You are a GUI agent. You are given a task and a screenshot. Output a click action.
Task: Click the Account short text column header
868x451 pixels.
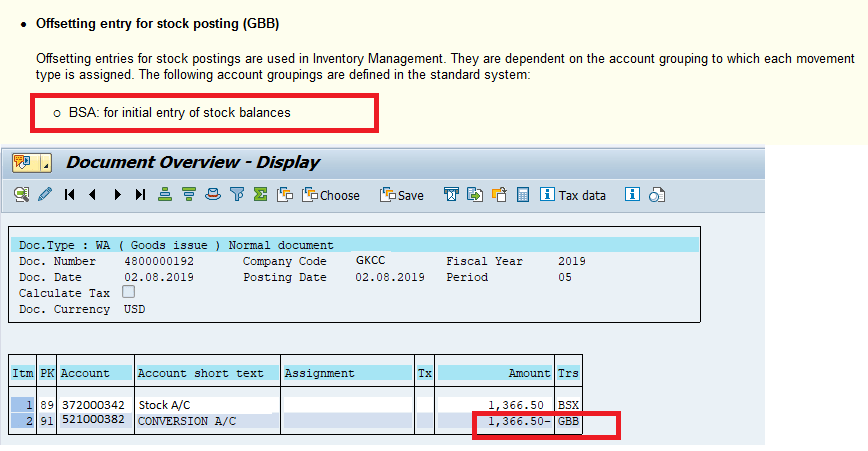(207, 373)
